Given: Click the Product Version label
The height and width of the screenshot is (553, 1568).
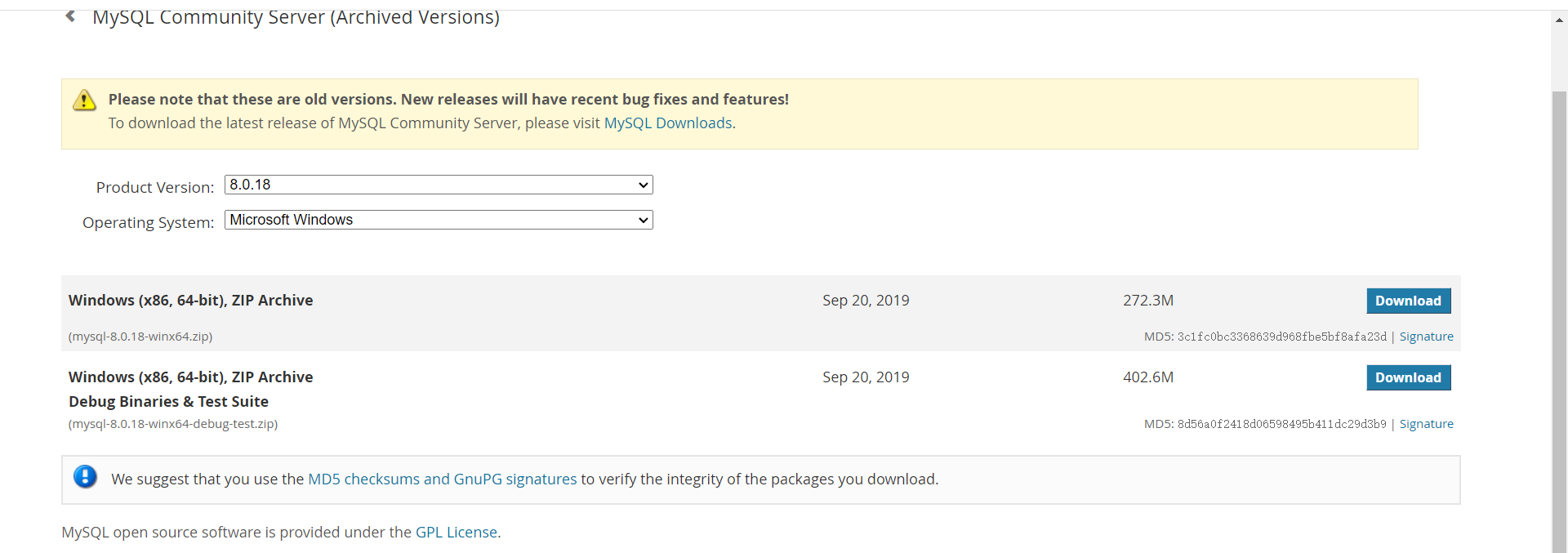Looking at the screenshot, I should pyautogui.click(x=155, y=188).
